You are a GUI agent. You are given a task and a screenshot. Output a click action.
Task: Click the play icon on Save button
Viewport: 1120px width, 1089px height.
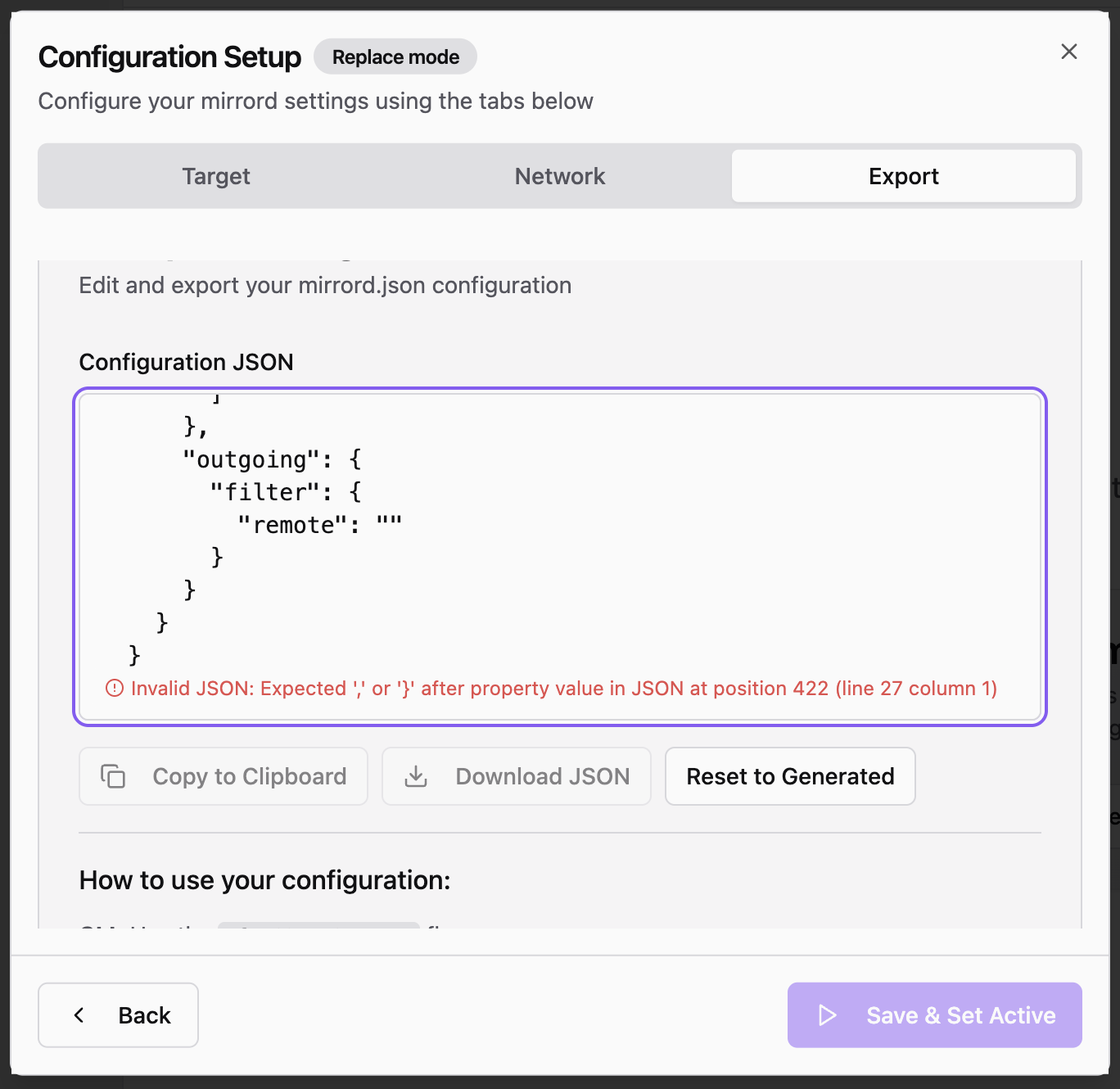(828, 1015)
